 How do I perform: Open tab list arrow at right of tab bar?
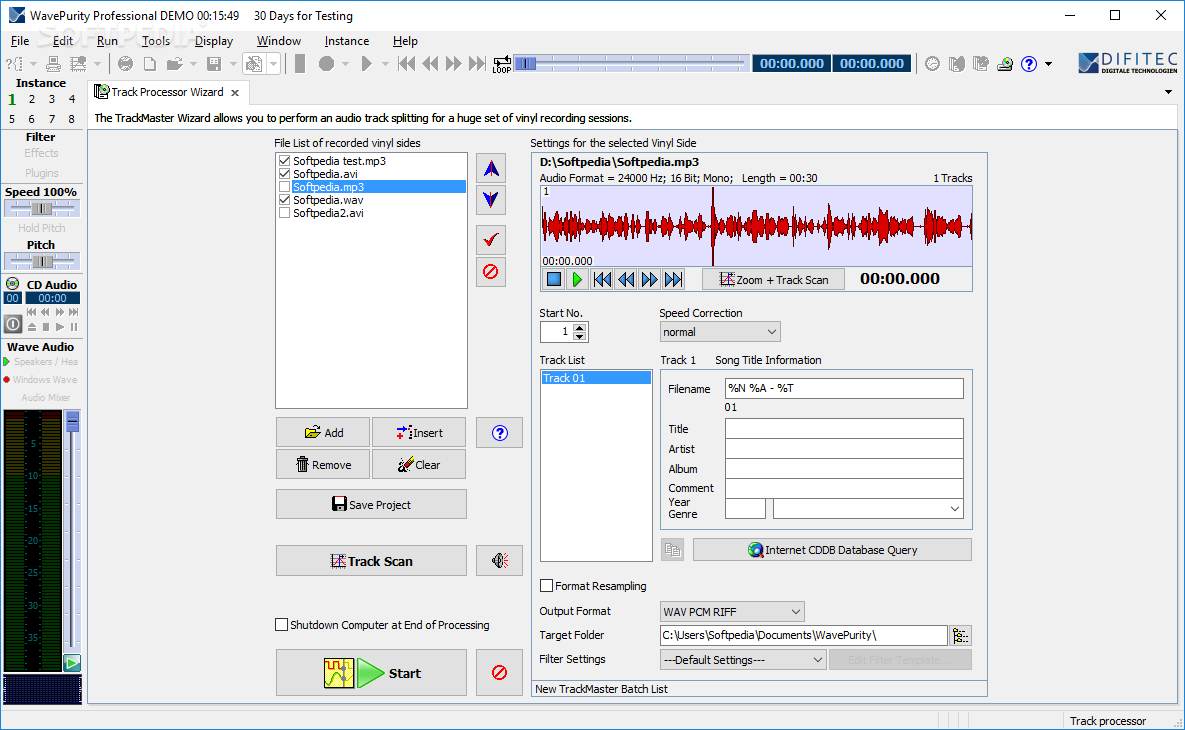(1168, 92)
